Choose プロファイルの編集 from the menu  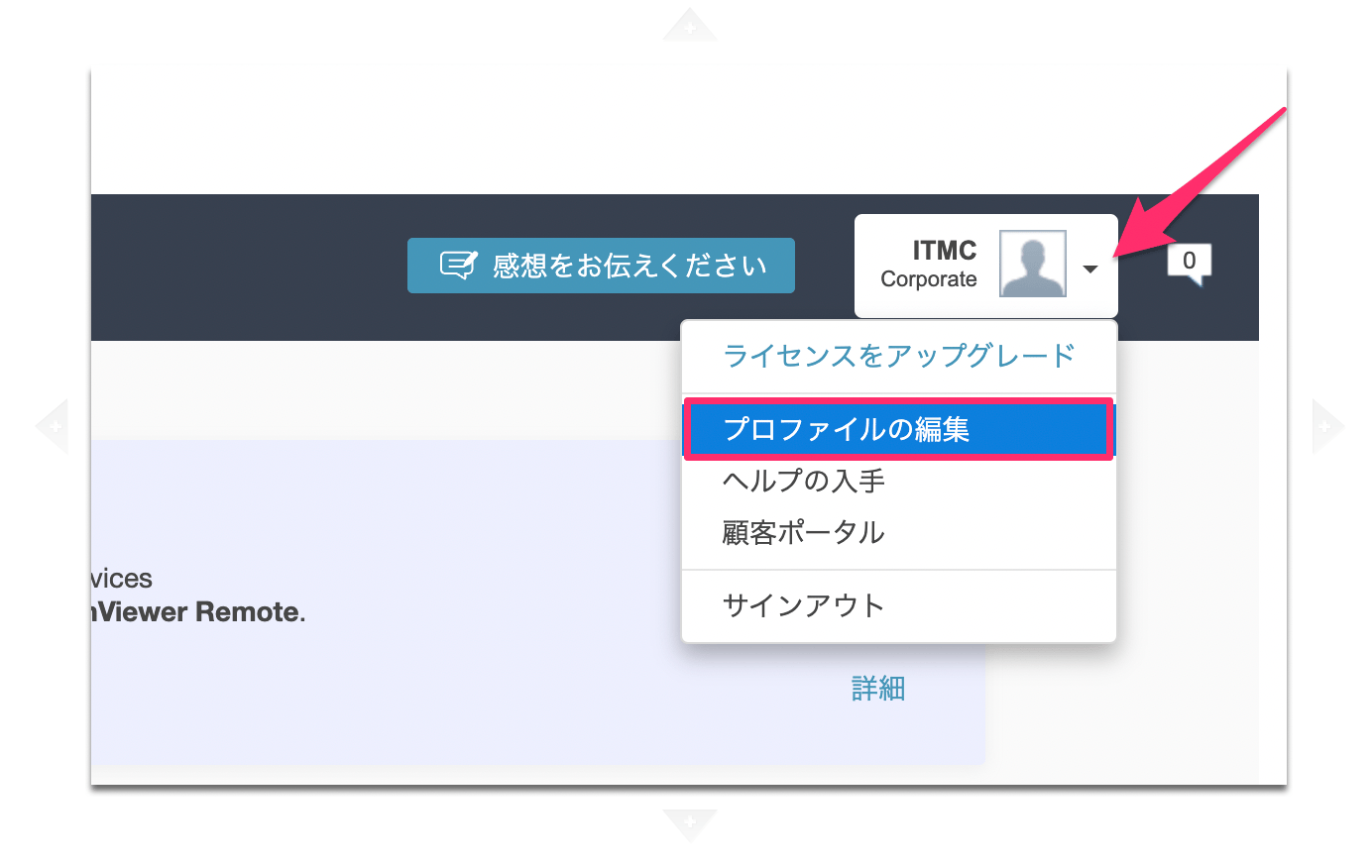click(899, 429)
